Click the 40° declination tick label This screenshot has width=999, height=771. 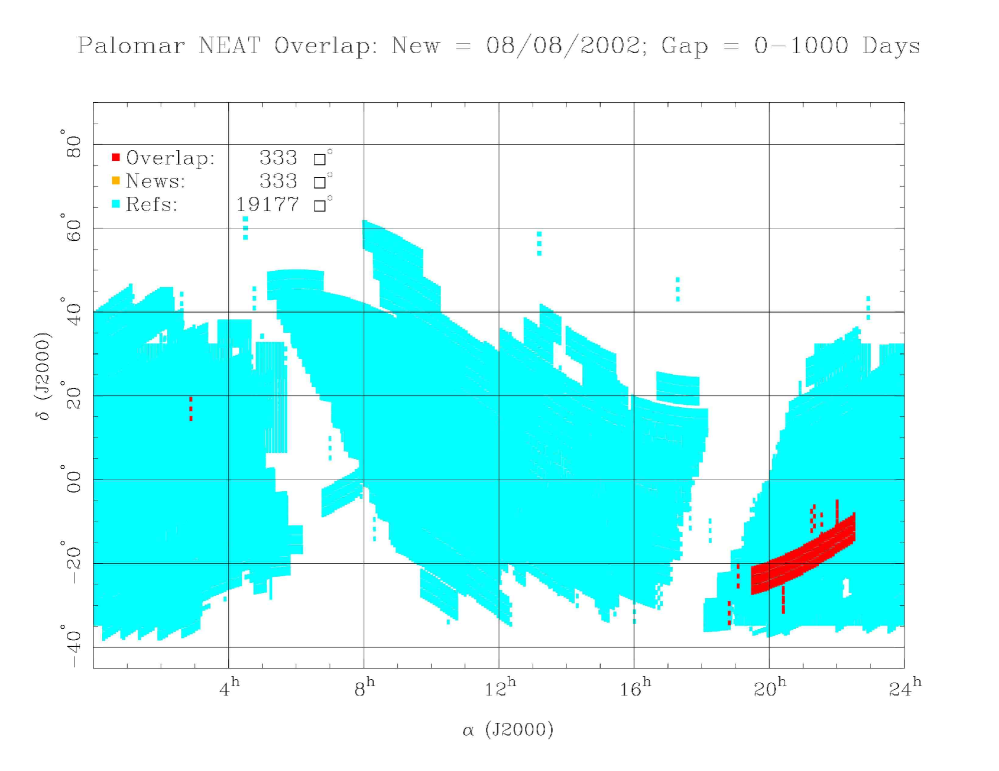click(71, 312)
